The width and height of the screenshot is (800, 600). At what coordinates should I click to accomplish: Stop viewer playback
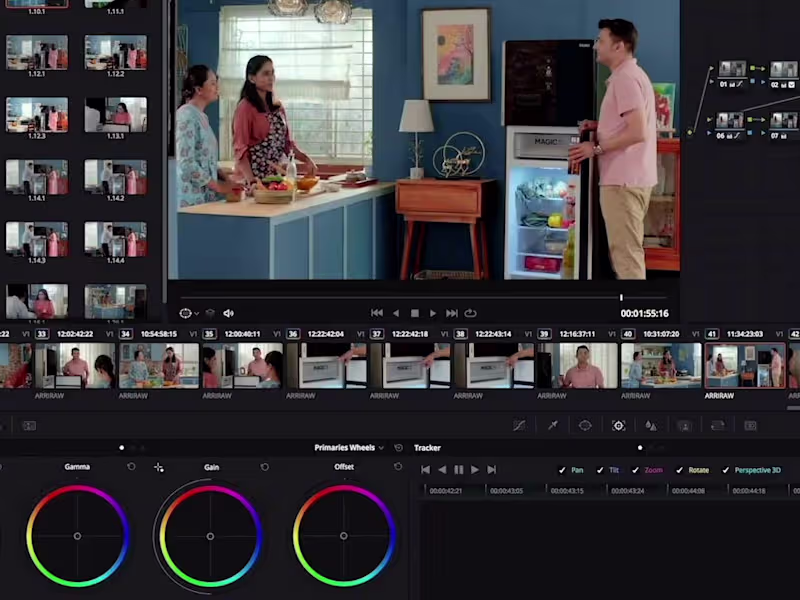[415, 313]
